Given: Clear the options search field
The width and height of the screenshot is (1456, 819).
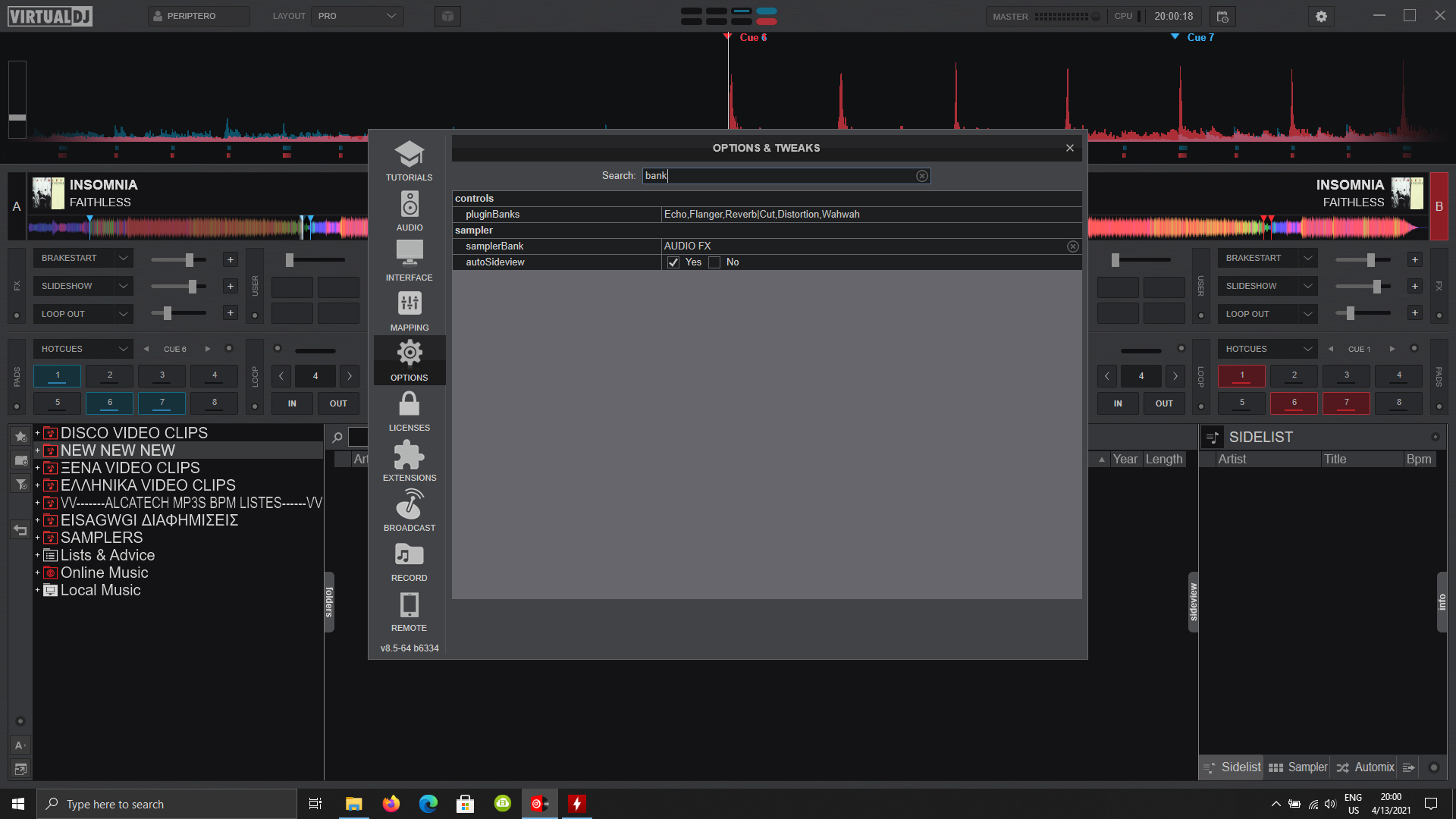Looking at the screenshot, I should (x=921, y=176).
